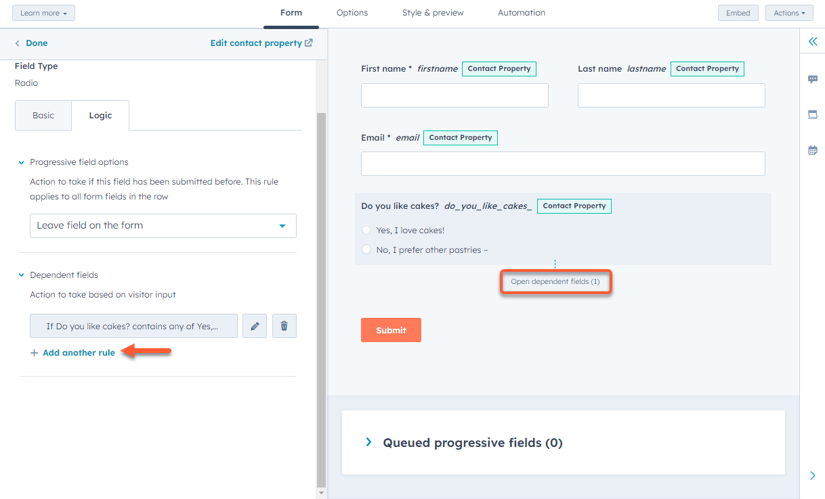Screen dimensions: 825x499
Task: Click the right chevron at bottom of sidebar
Action: click(812, 475)
